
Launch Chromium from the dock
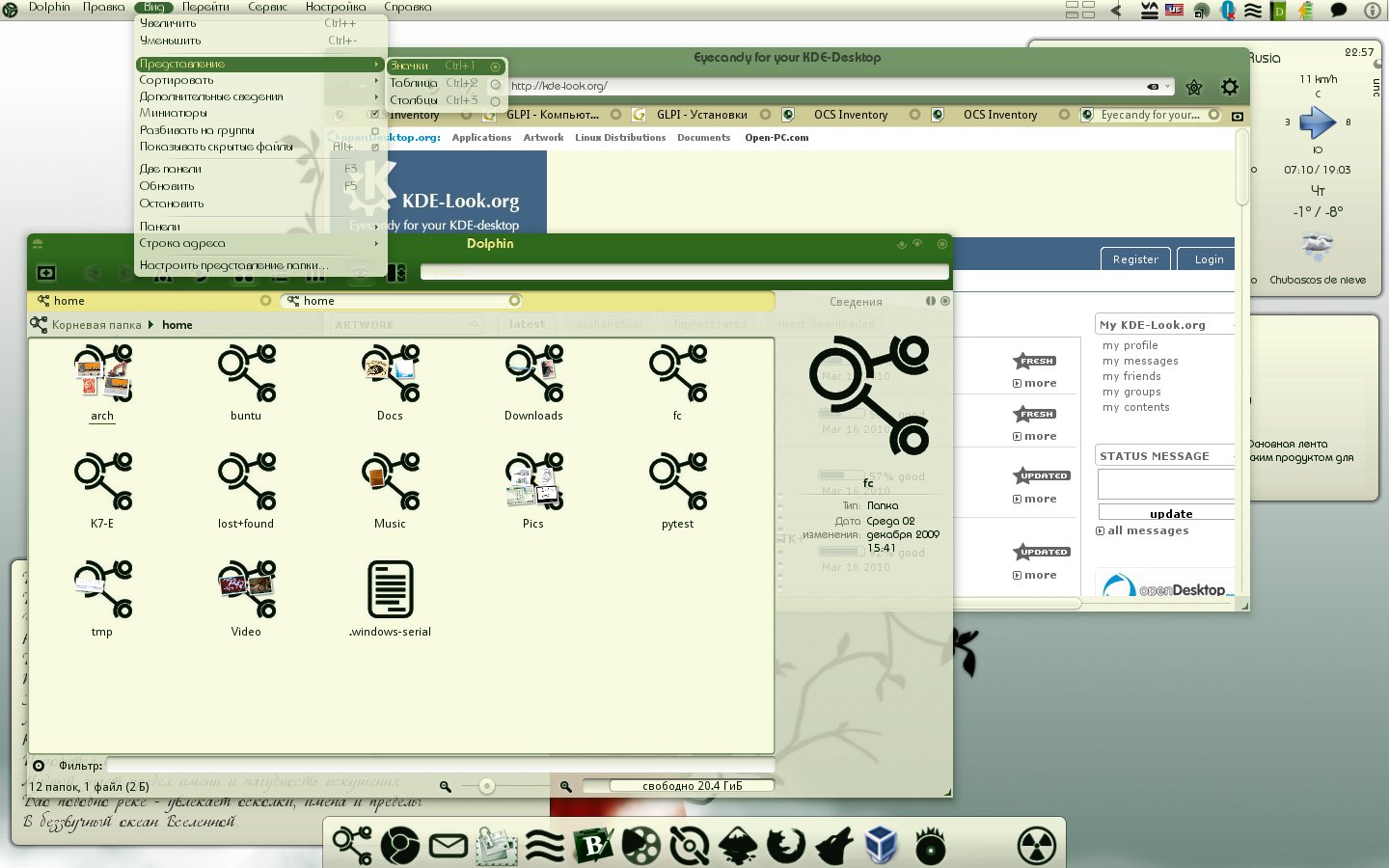(x=399, y=846)
